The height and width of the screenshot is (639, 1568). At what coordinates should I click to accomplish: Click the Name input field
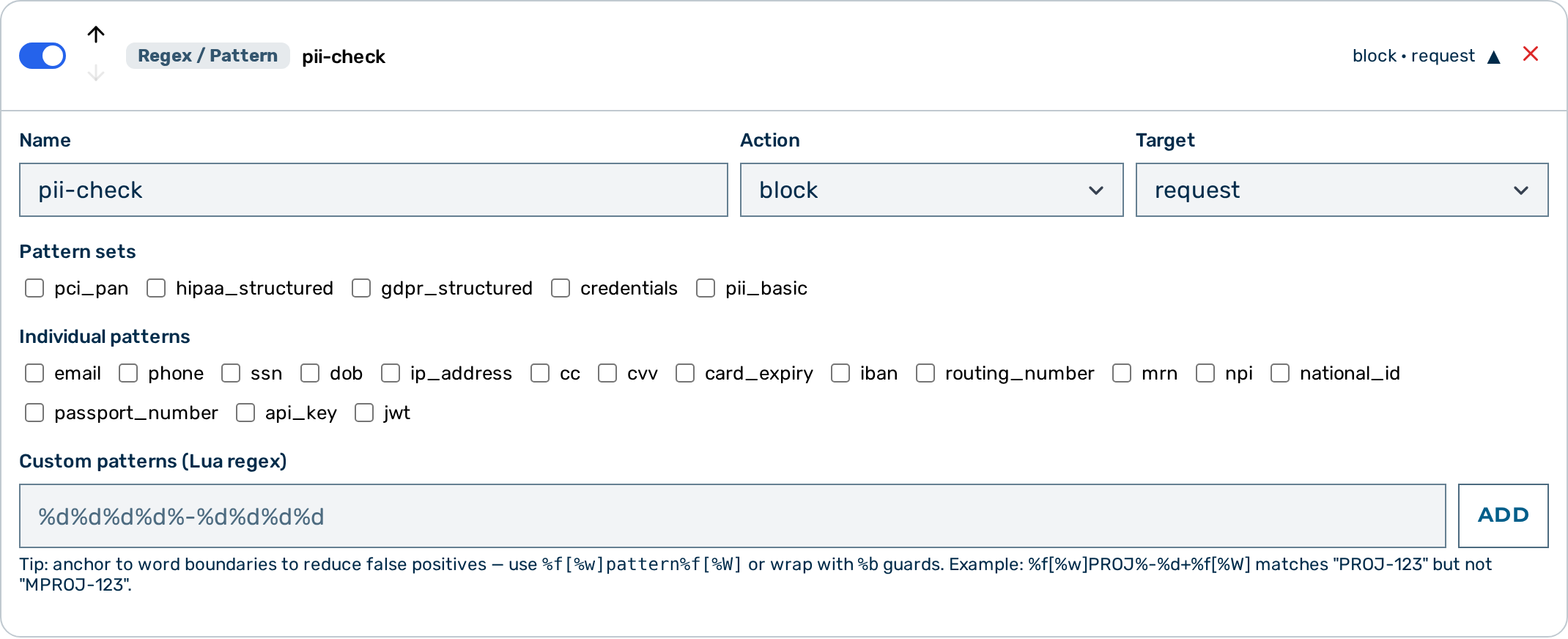click(374, 190)
